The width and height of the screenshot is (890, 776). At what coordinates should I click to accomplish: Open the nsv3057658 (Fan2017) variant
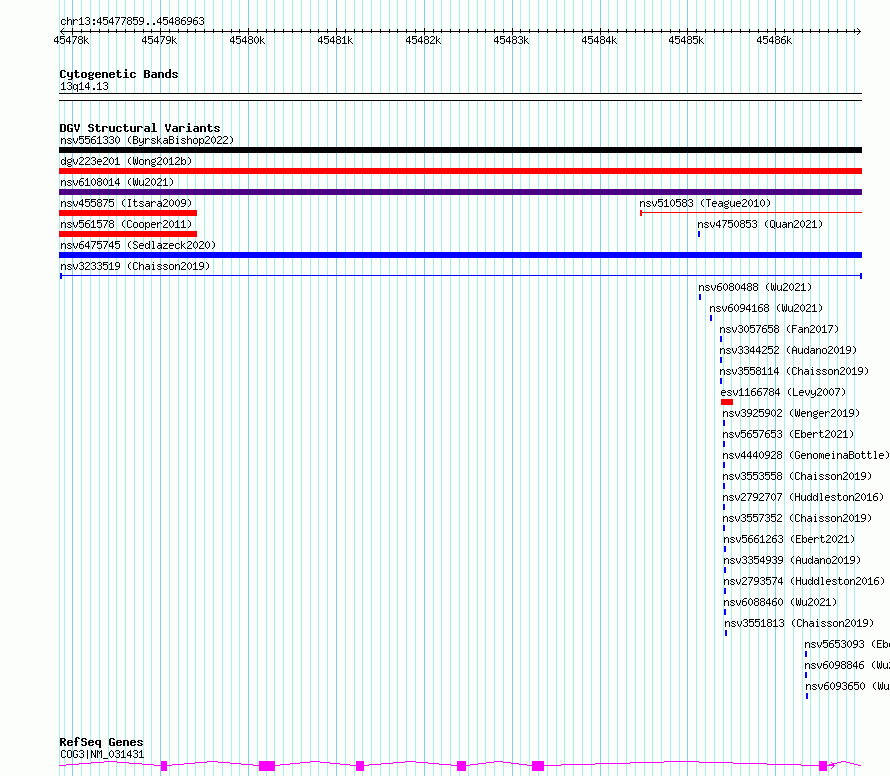tap(779, 329)
